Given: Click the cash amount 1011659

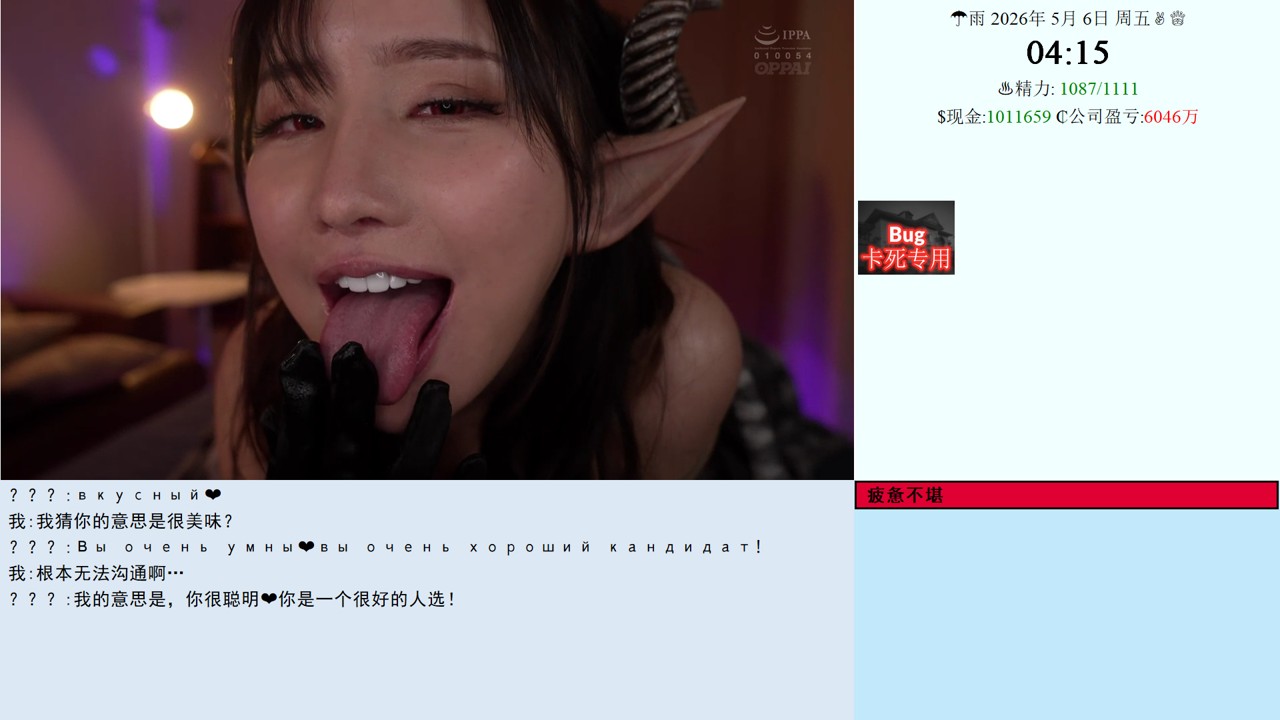Looking at the screenshot, I should [x=1018, y=117].
